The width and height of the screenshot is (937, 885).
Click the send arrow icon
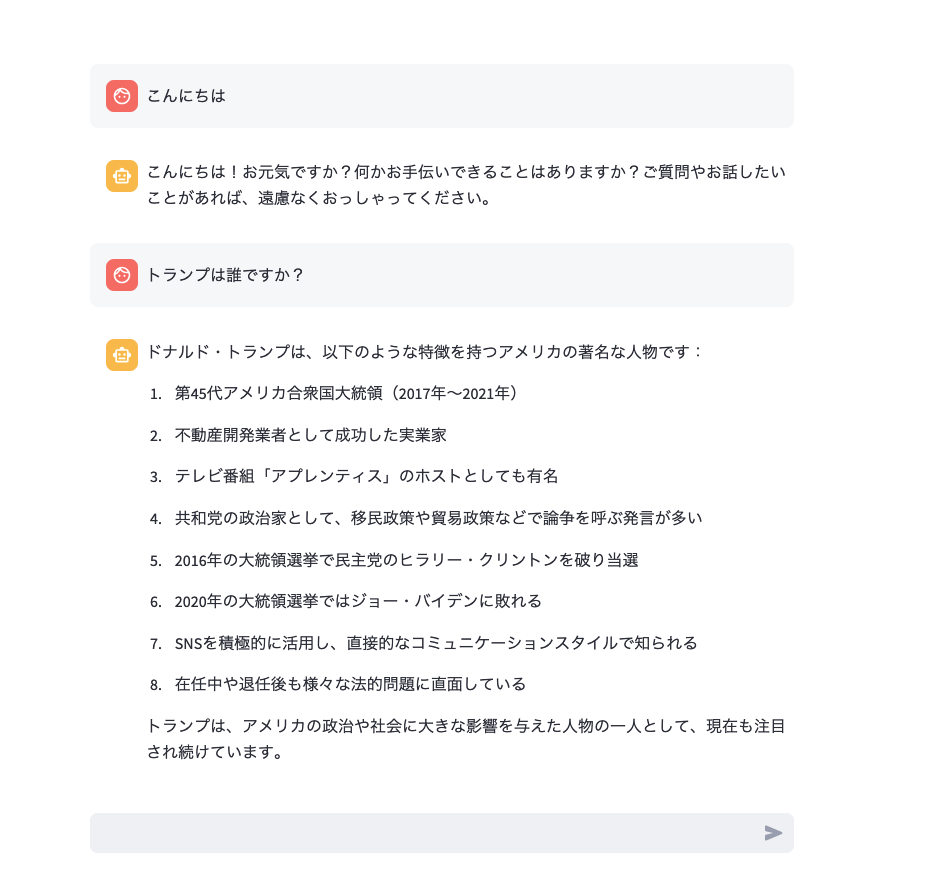[773, 832]
